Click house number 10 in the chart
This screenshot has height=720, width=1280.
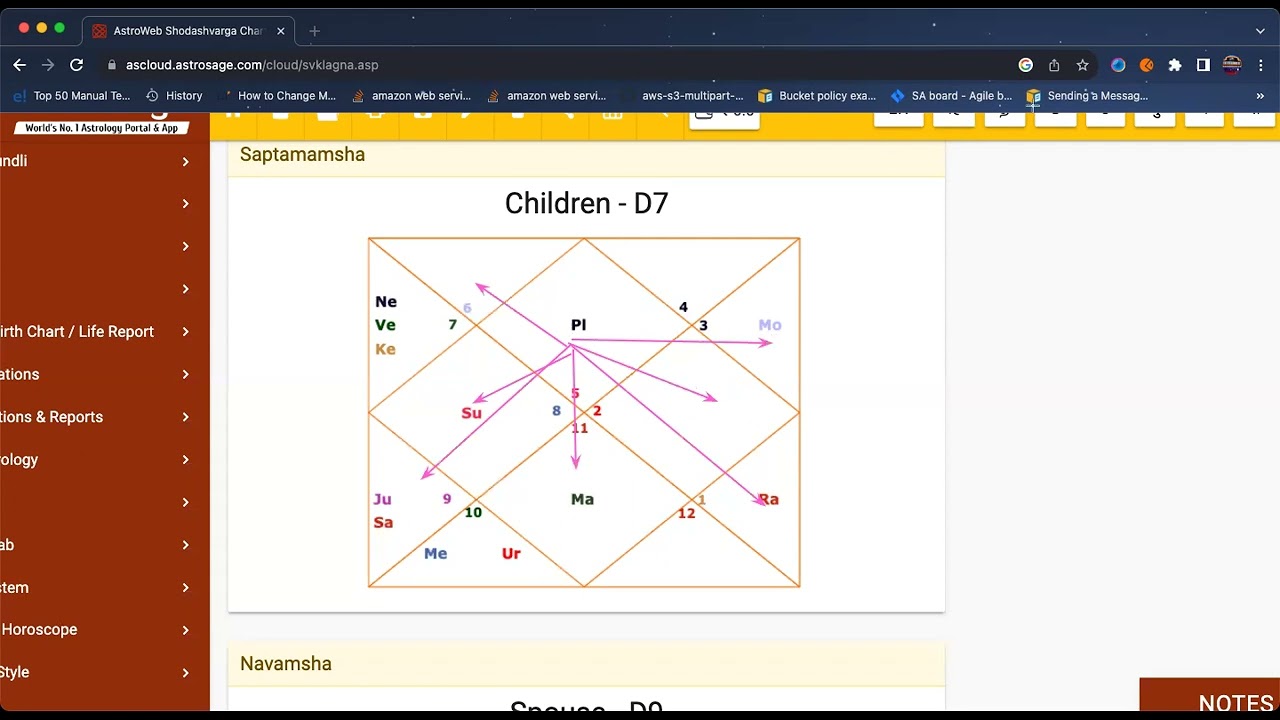tap(473, 513)
